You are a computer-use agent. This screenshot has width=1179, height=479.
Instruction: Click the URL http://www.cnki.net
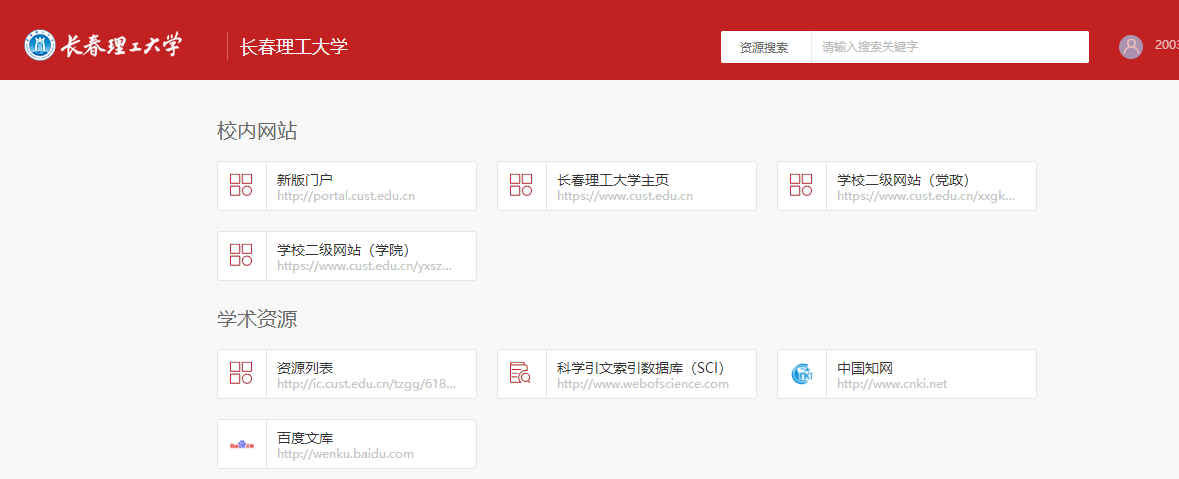click(x=892, y=384)
